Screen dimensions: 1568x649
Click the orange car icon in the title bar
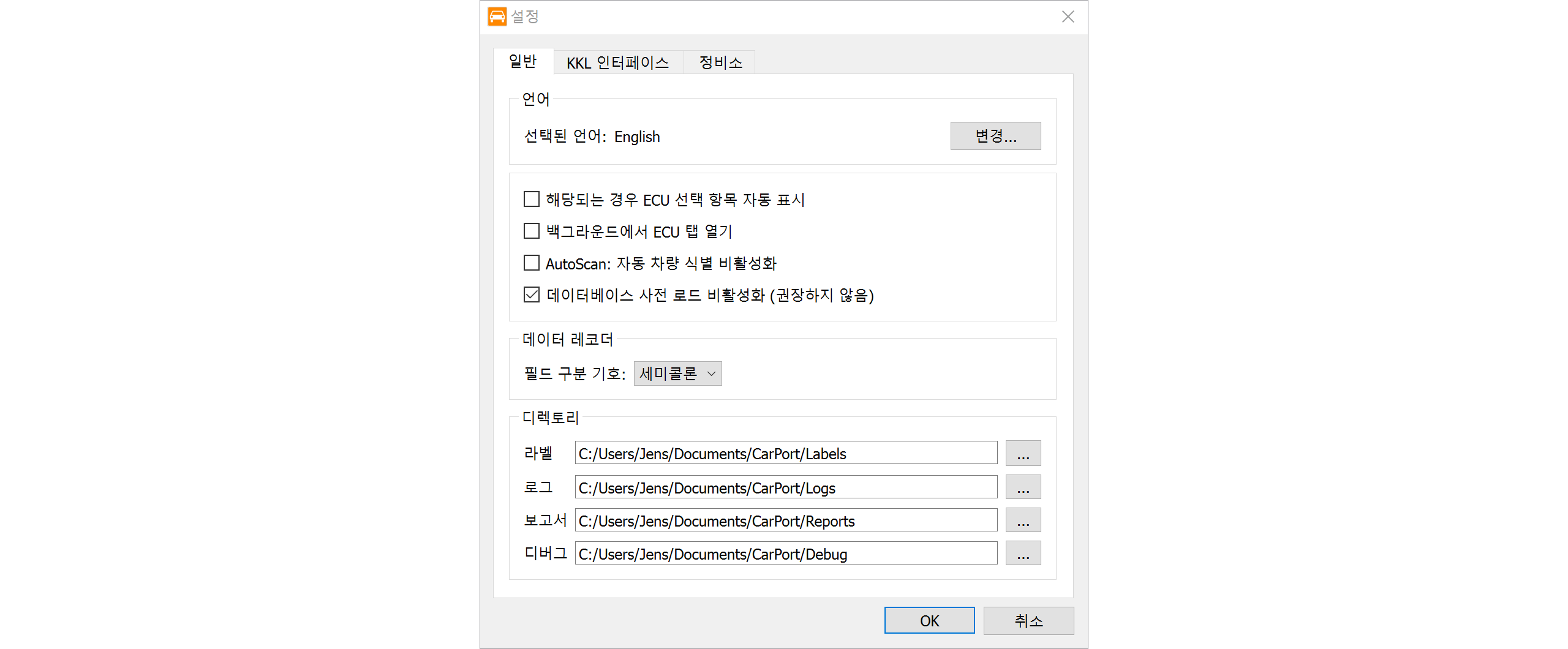tap(496, 17)
